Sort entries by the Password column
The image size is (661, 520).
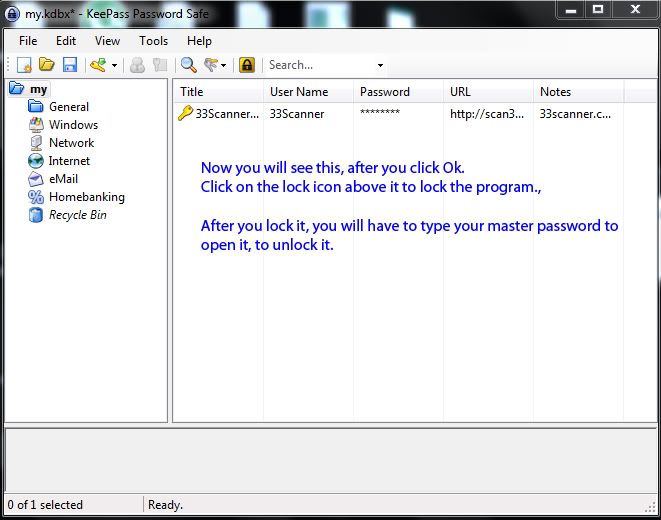[x=398, y=92]
